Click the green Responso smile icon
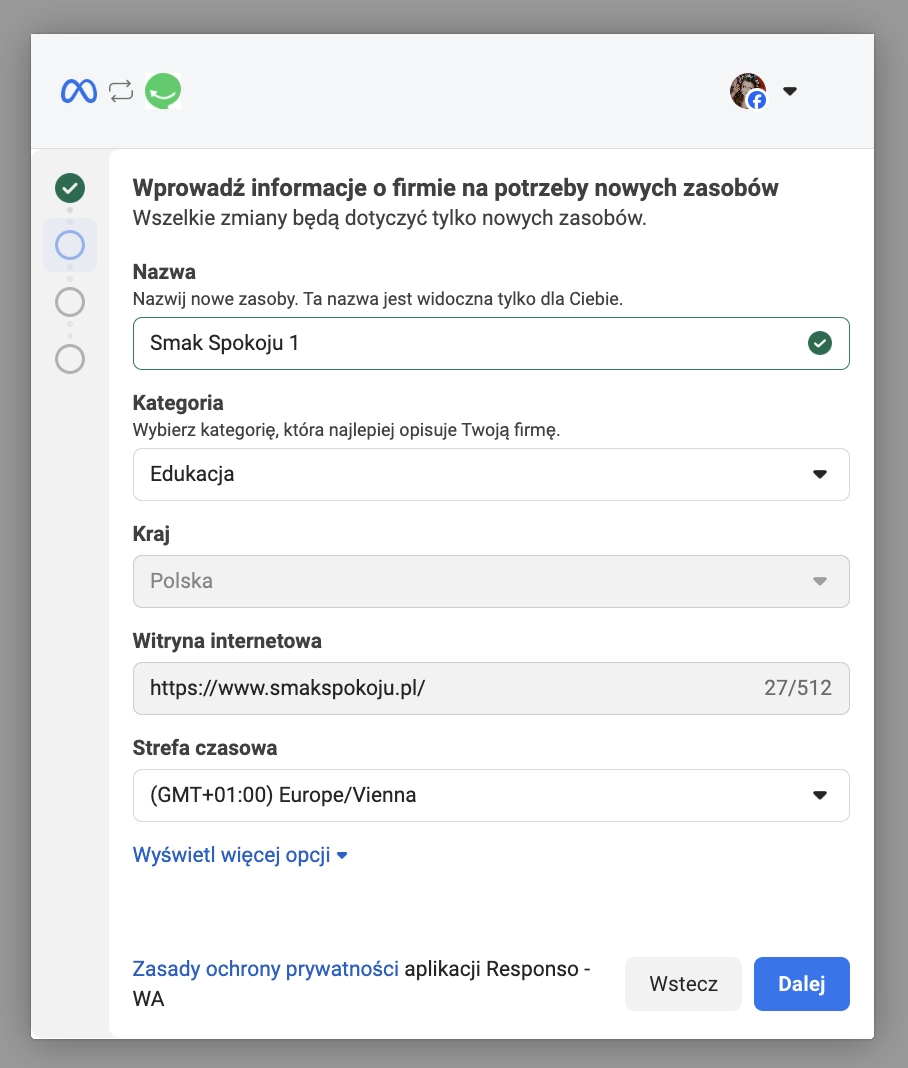The image size is (908, 1068). pyautogui.click(x=163, y=91)
